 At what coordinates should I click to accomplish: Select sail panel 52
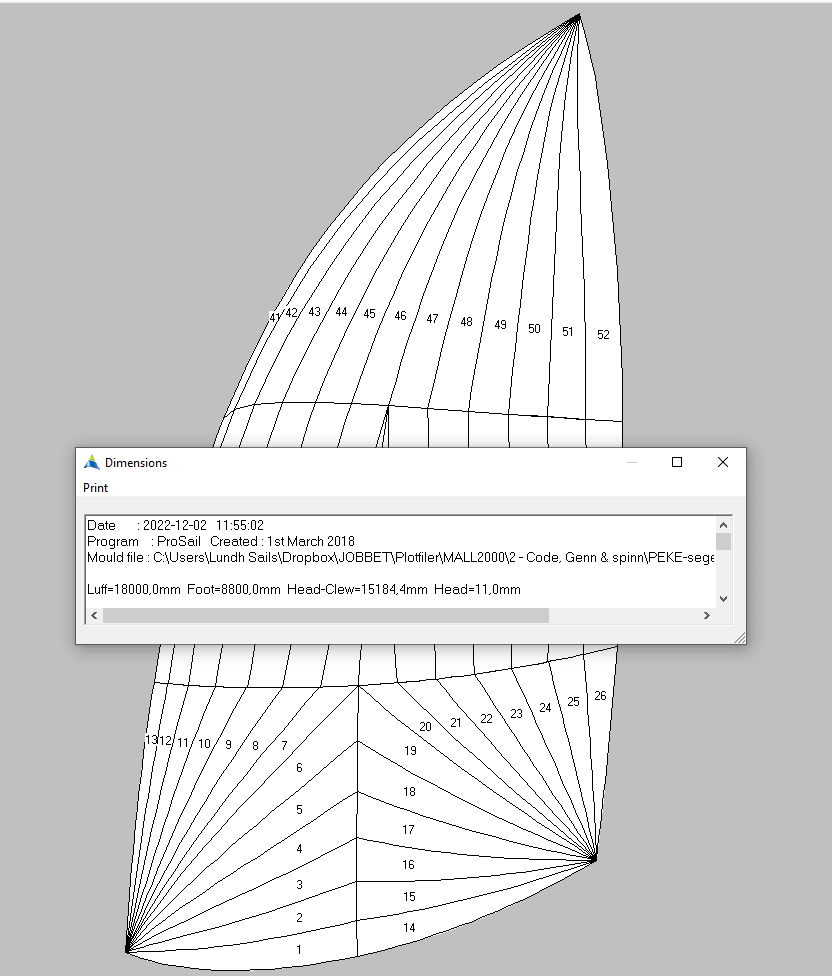point(603,335)
